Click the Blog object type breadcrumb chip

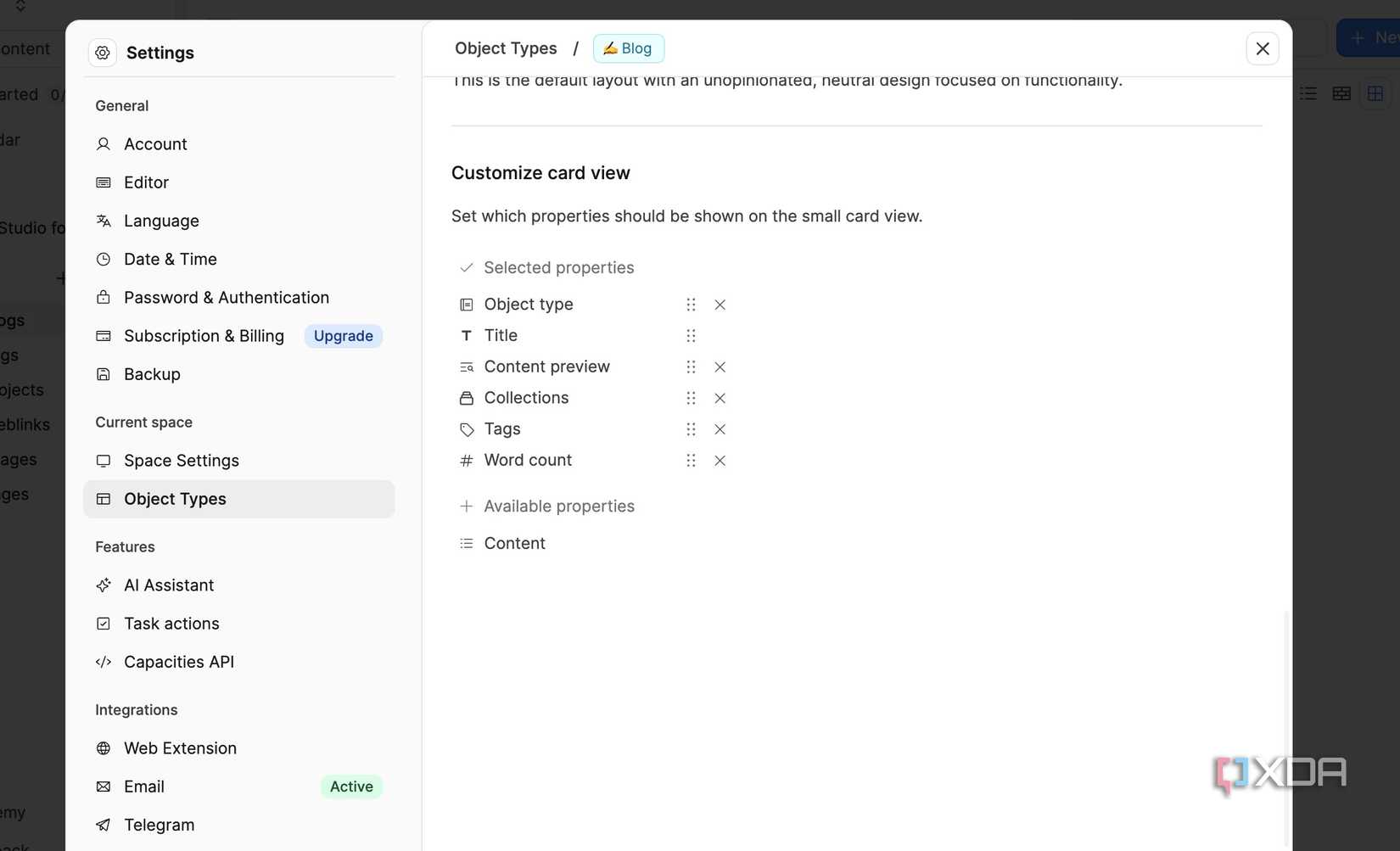628,48
